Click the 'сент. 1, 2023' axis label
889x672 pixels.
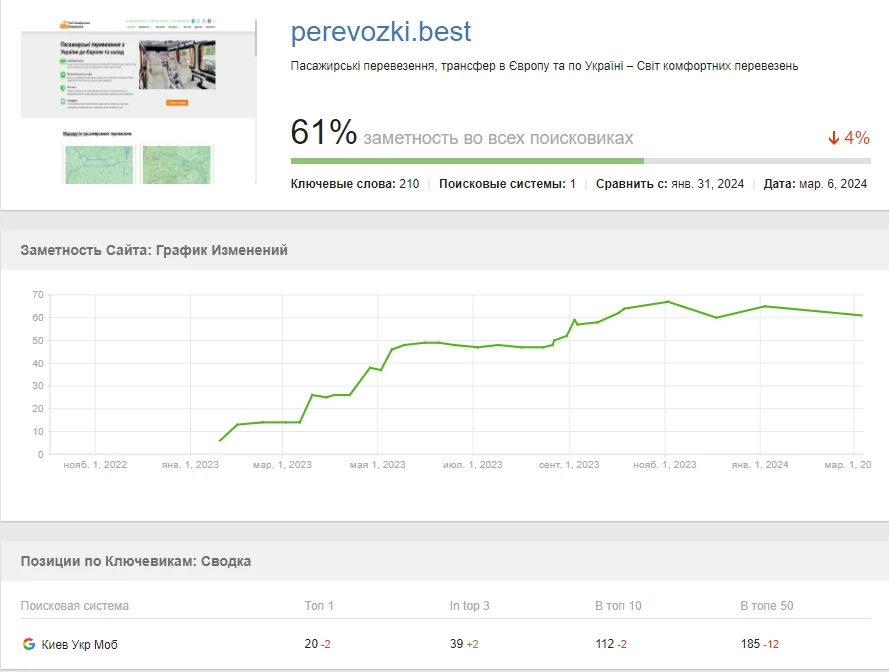(569, 464)
